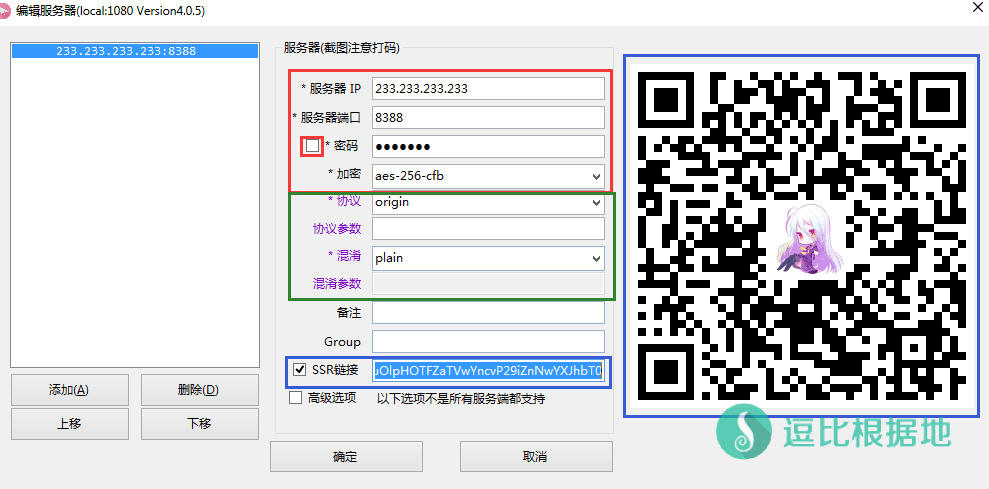The height and width of the screenshot is (489, 989).
Task: Click the 上移 move up button
Action: point(69,423)
